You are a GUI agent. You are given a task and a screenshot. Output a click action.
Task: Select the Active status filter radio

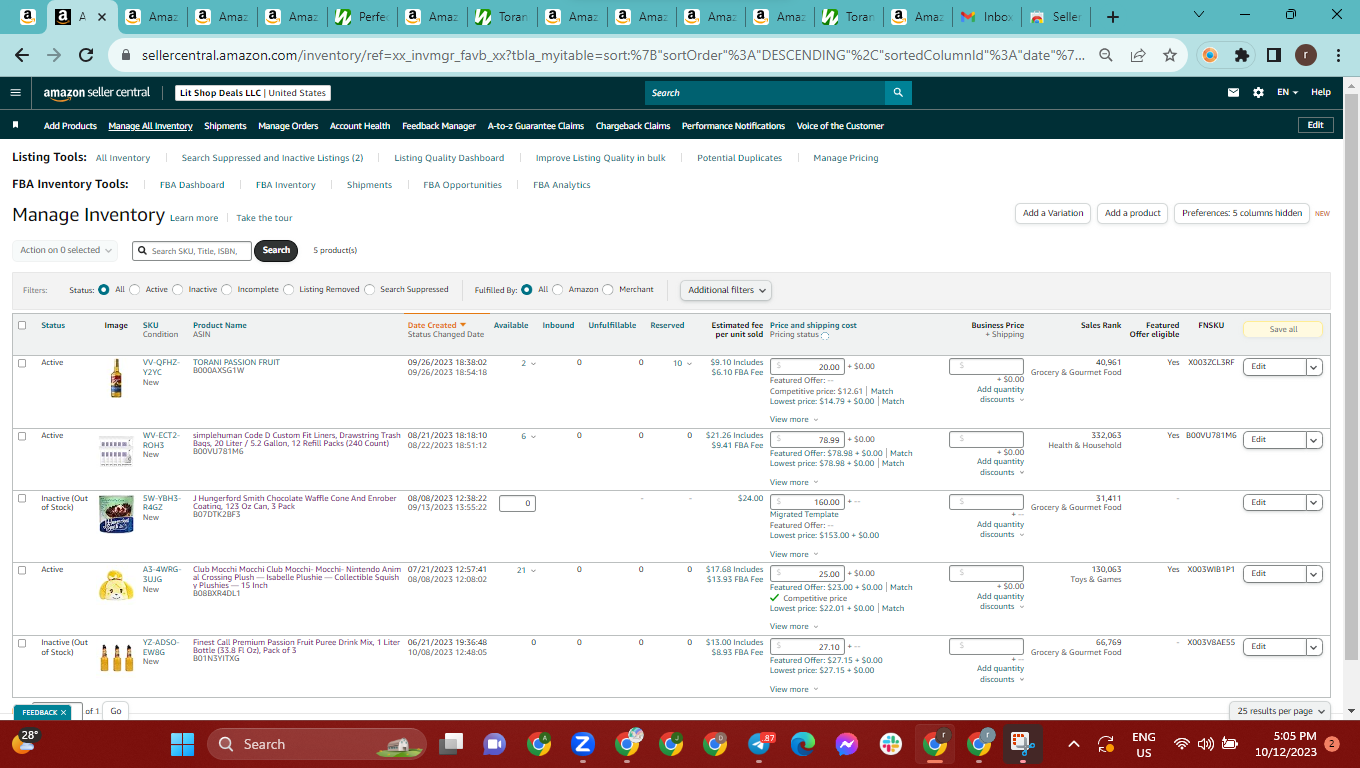pos(135,290)
